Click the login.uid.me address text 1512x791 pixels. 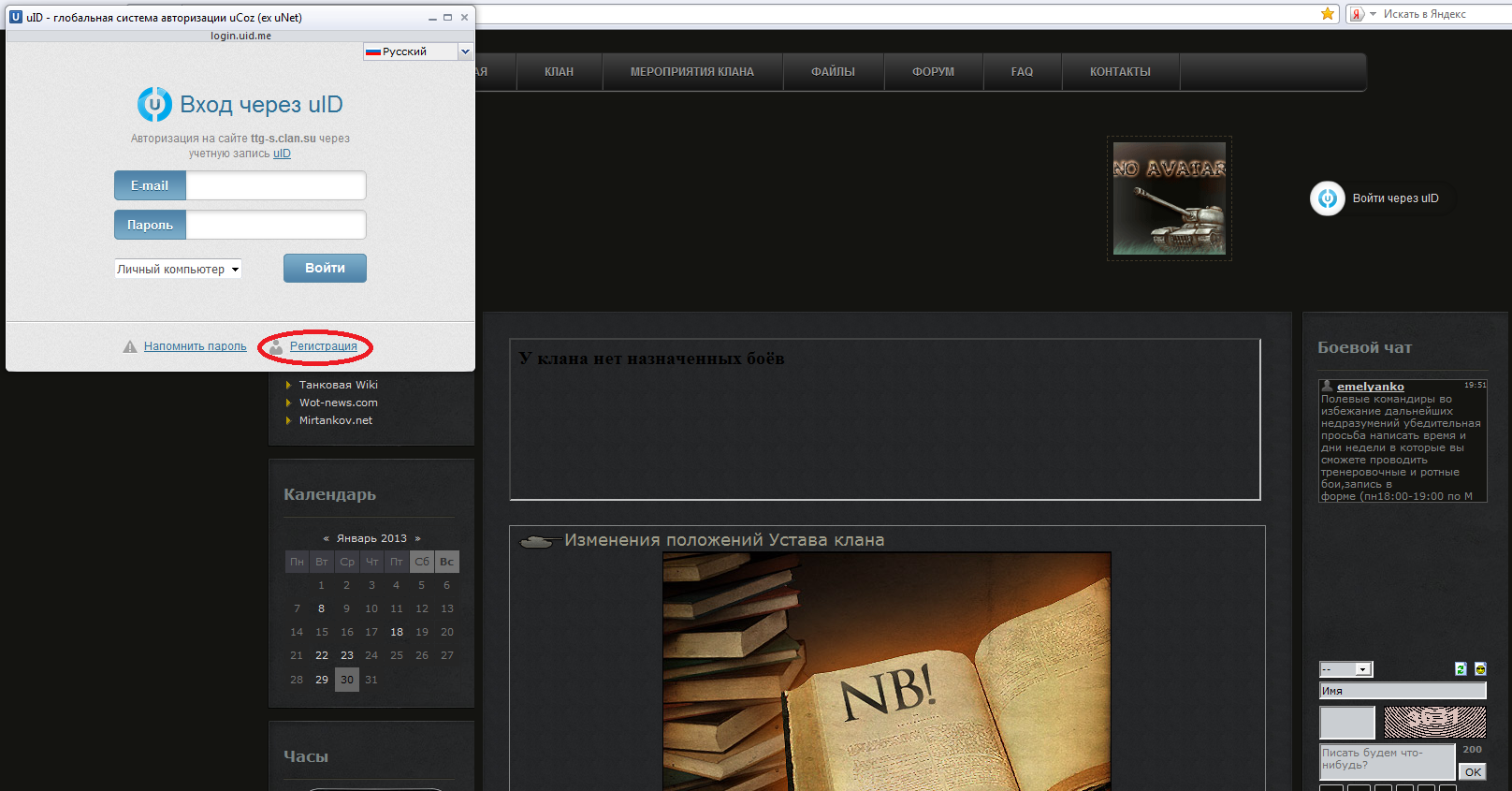(x=240, y=36)
